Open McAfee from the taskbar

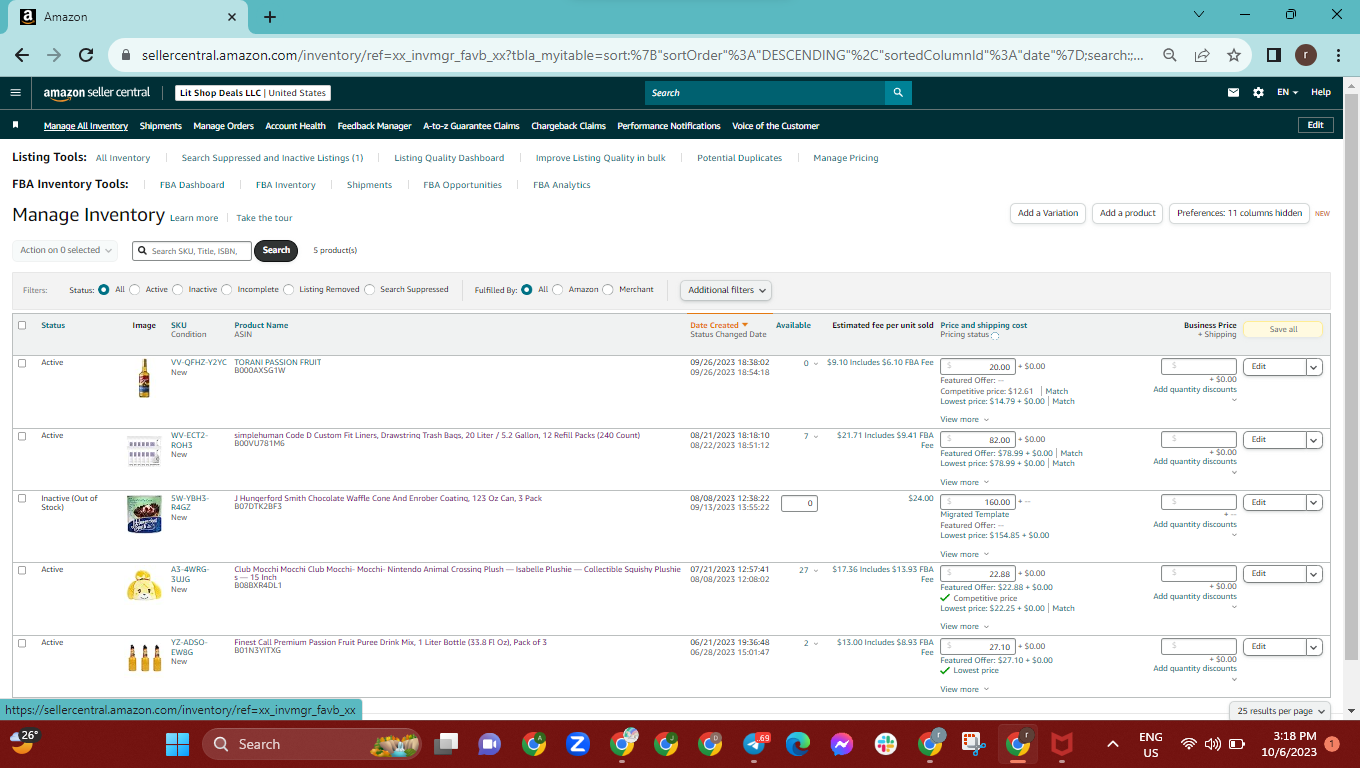coord(1061,744)
